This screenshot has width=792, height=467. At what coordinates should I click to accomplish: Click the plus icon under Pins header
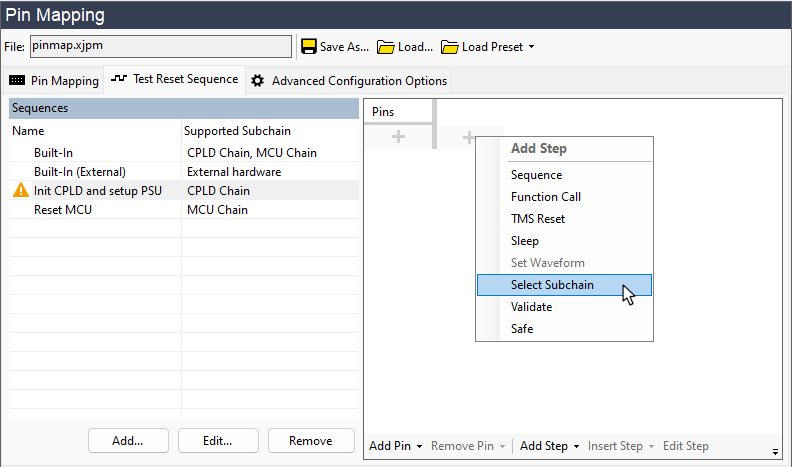tap(398, 137)
